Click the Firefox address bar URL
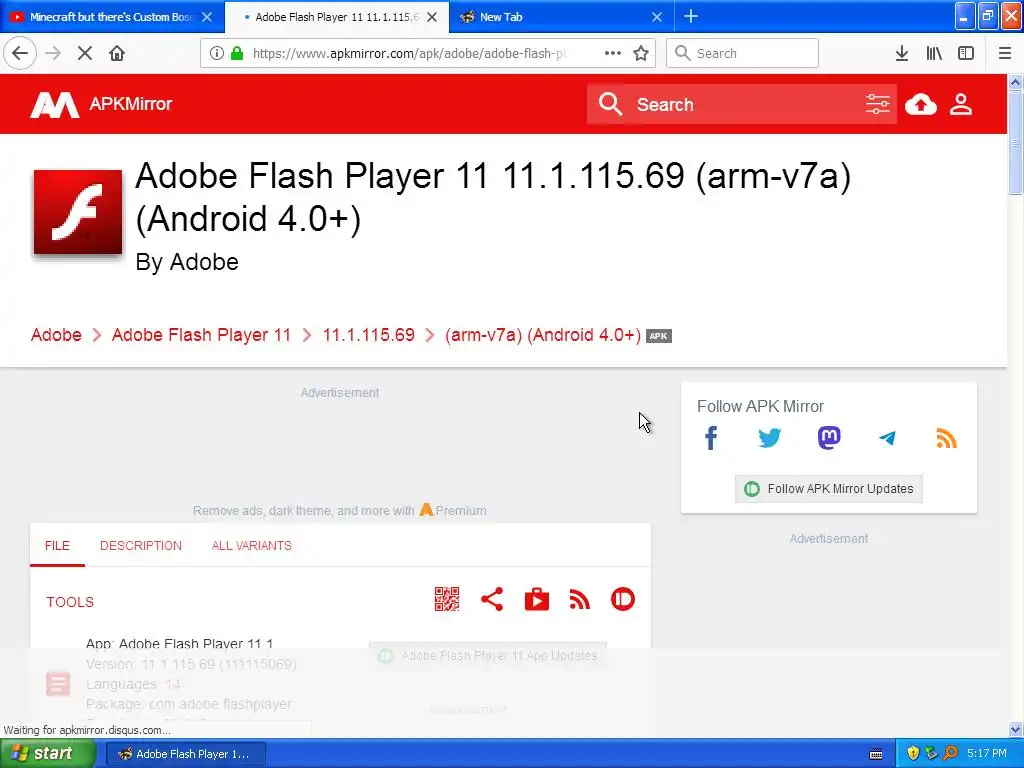 pos(408,54)
